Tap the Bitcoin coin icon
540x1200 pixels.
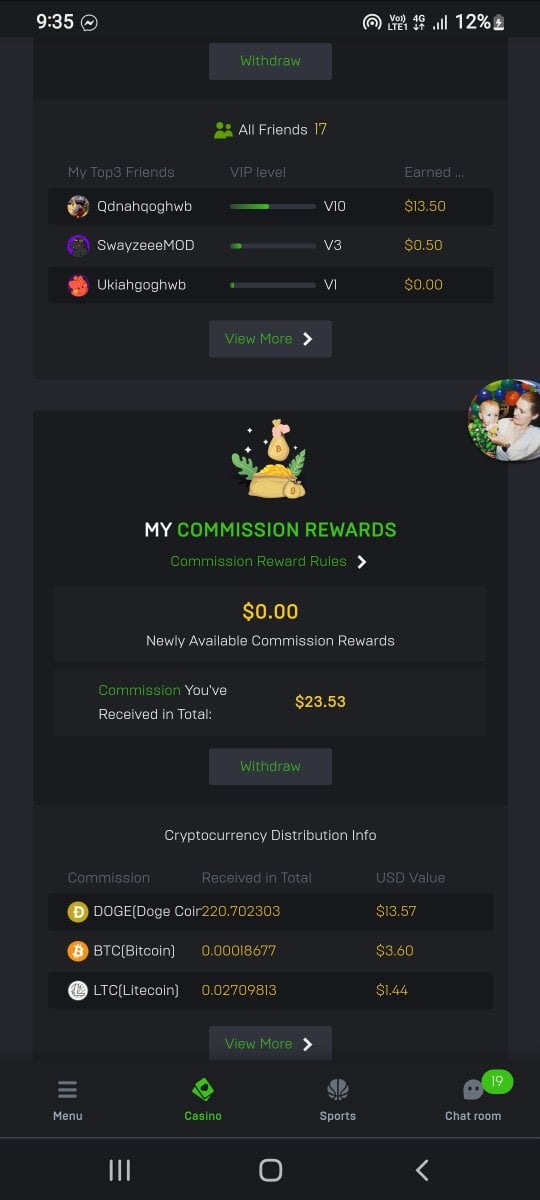(x=78, y=951)
